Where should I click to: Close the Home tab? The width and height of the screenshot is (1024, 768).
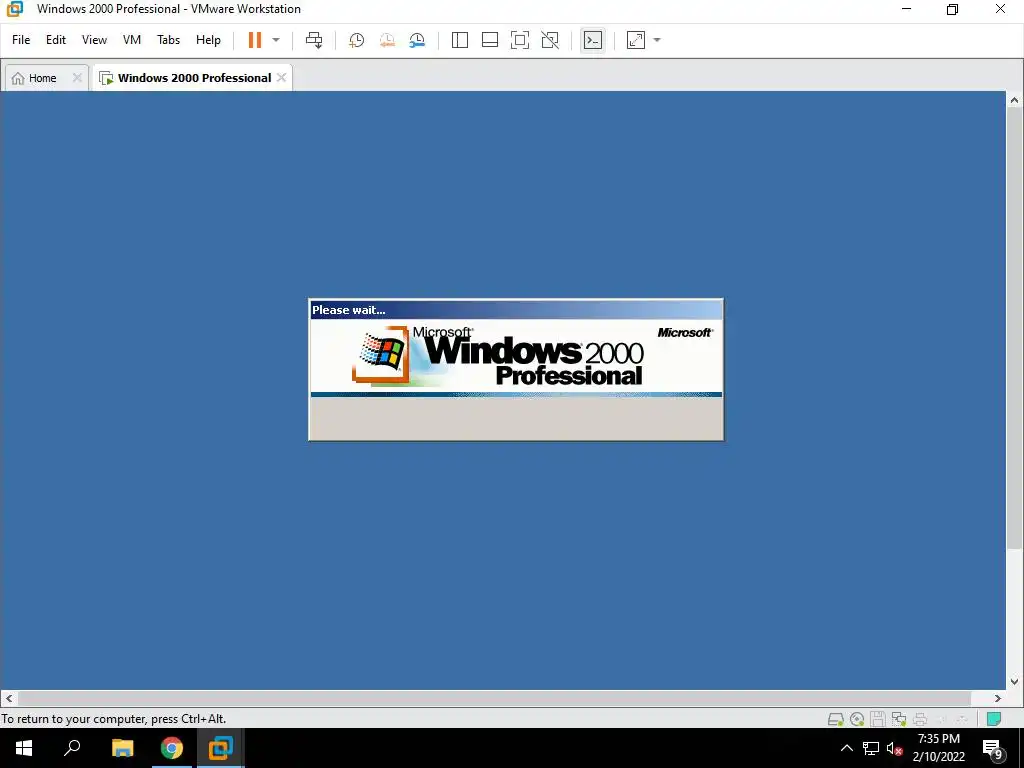(77, 78)
